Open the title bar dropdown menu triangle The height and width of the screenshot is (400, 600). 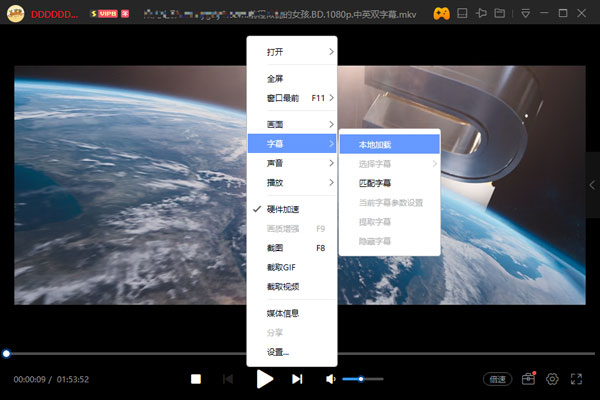pos(526,14)
